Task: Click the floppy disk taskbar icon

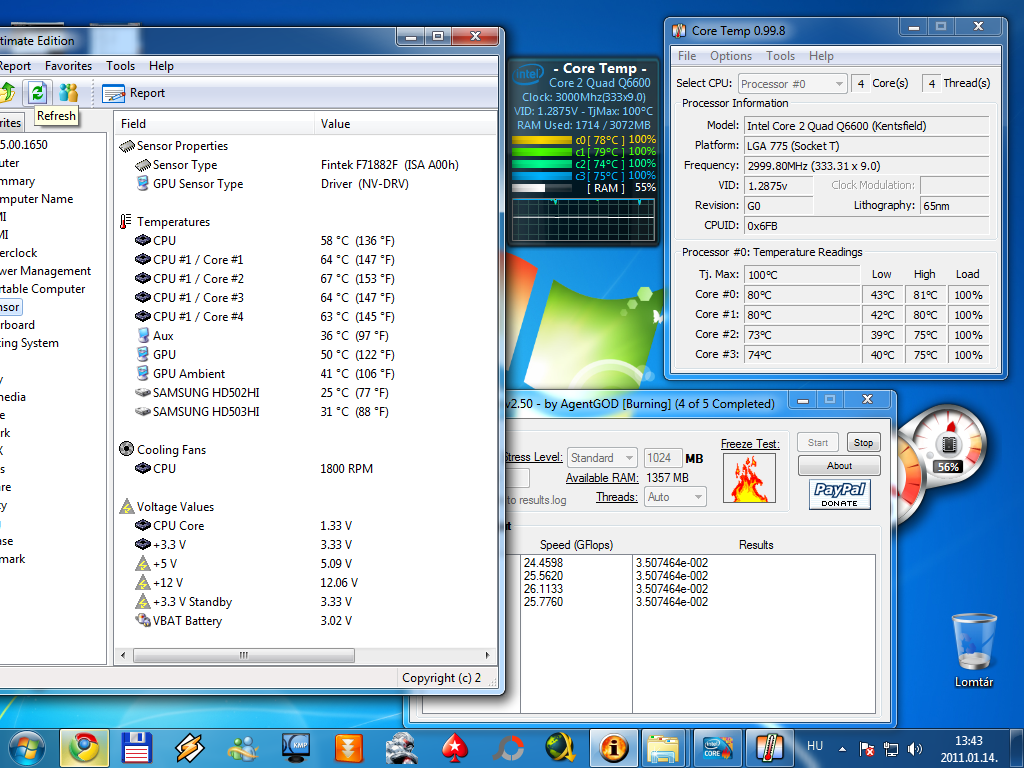Action: (x=136, y=748)
